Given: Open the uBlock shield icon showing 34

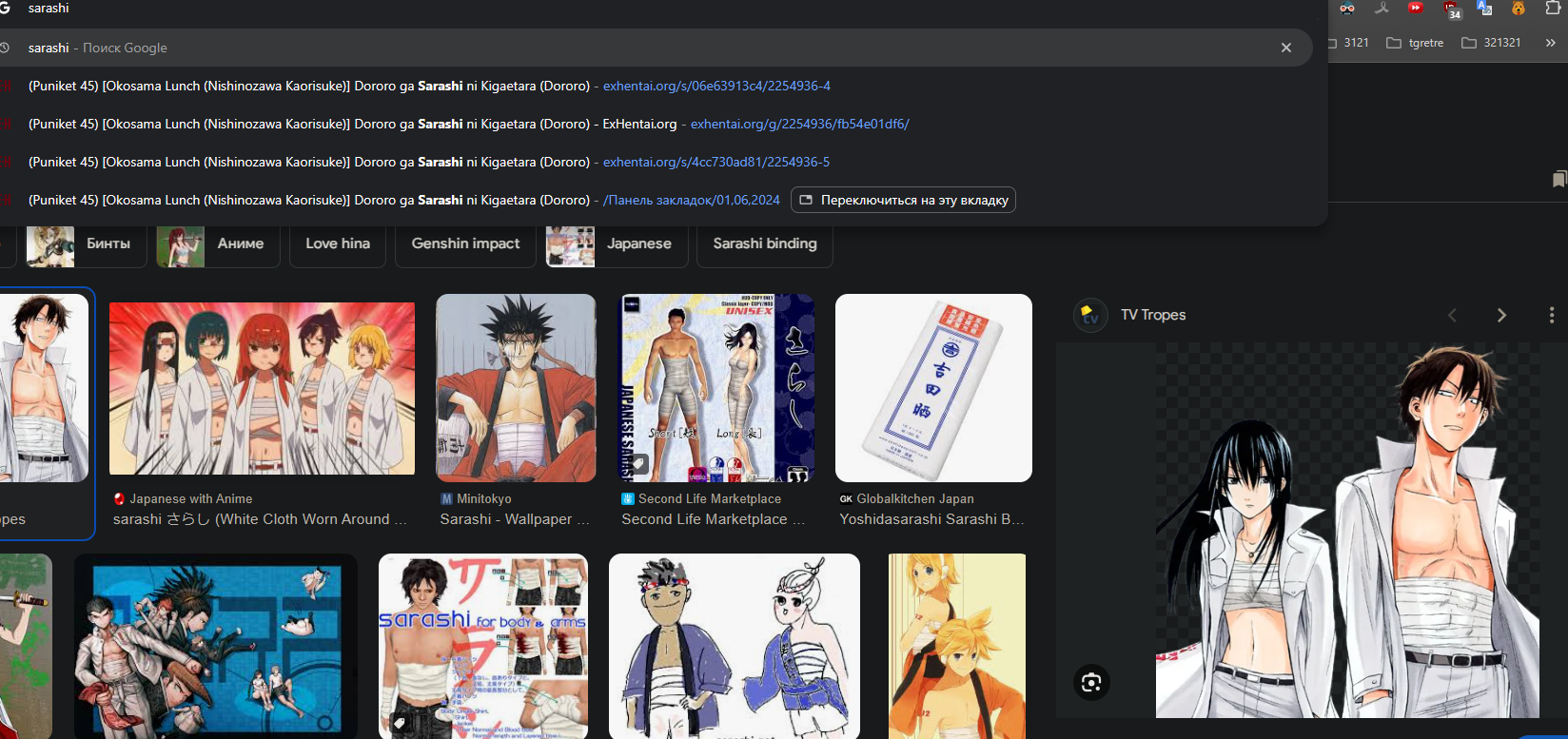Looking at the screenshot, I should pyautogui.click(x=1452, y=10).
